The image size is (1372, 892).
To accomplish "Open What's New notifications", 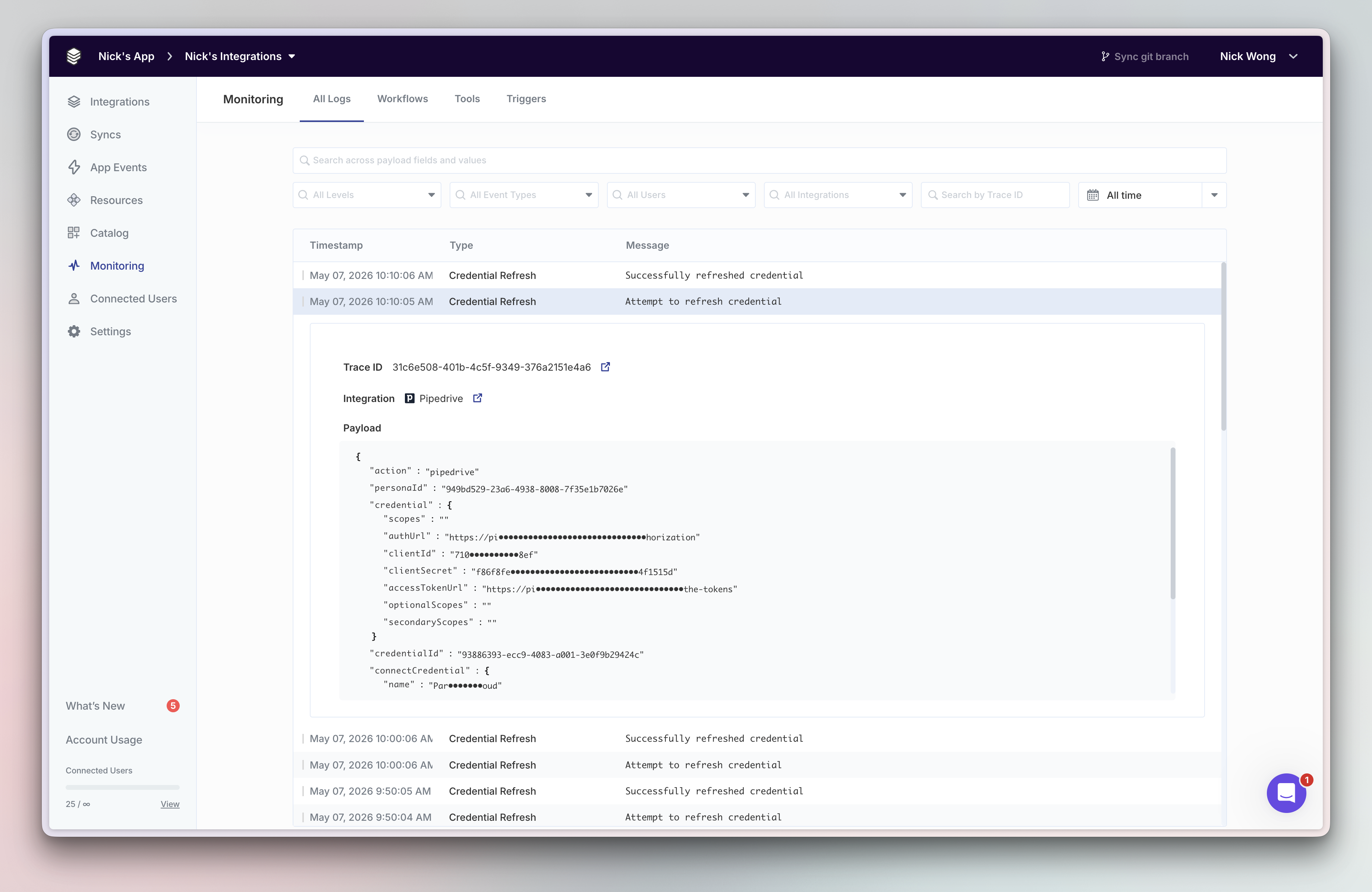I will [122, 706].
